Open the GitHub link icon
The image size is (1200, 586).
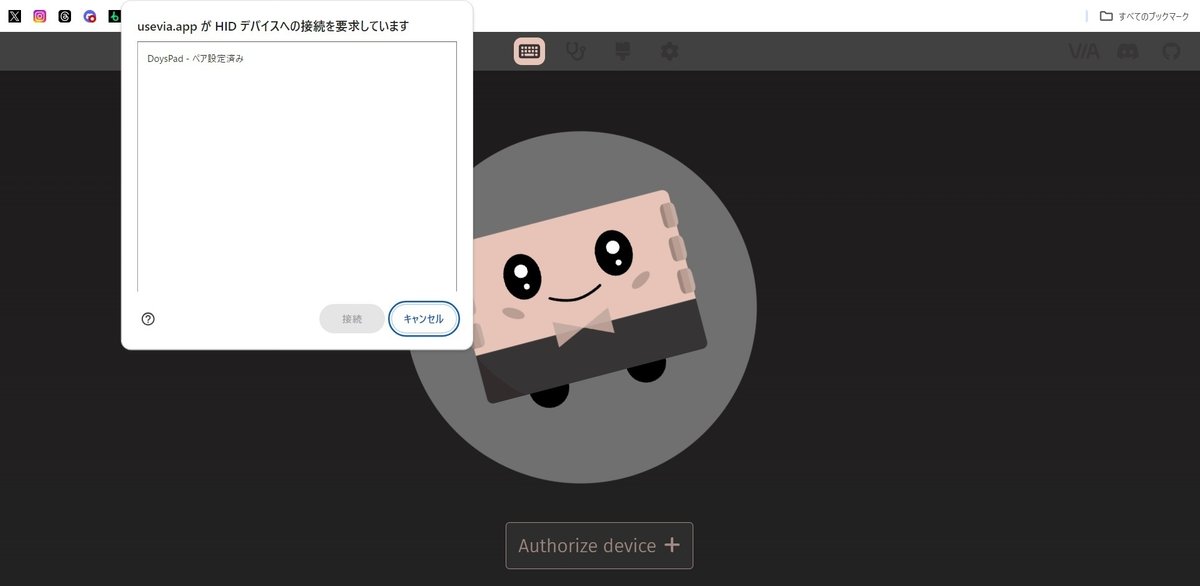[1171, 51]
